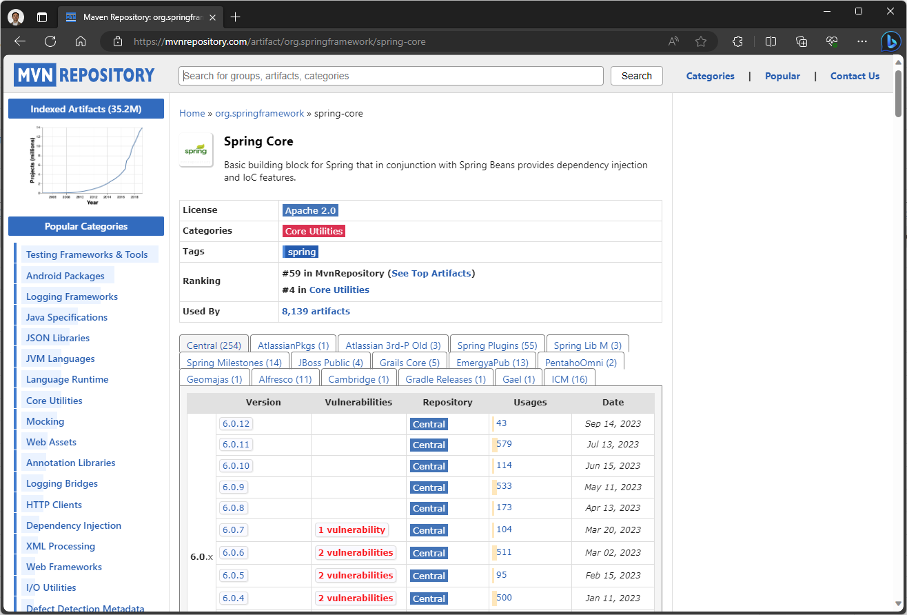Open Categories in top navigation

[x=710, y=76]
